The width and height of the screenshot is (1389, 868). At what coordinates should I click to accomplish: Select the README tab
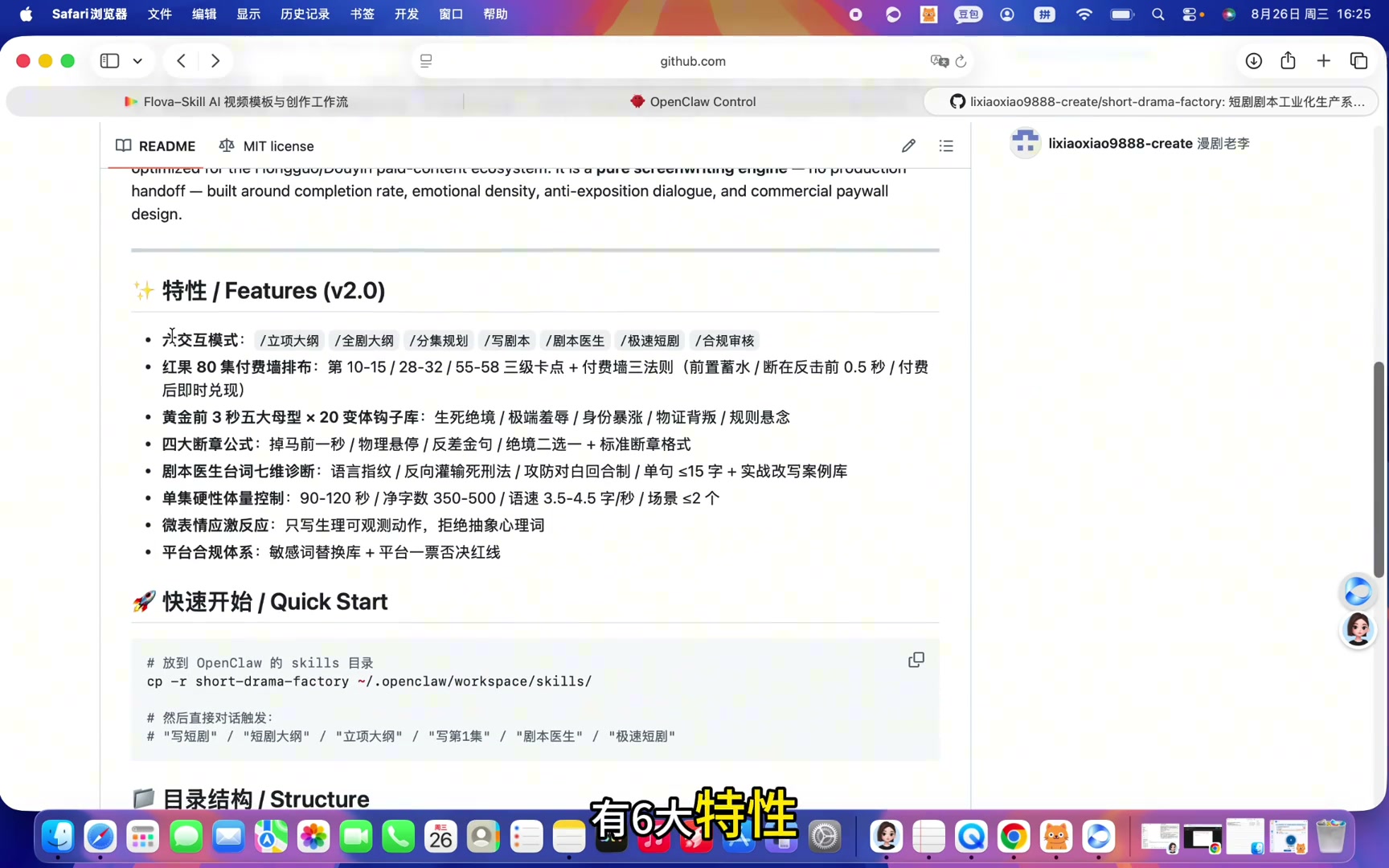tap(156, 146)
